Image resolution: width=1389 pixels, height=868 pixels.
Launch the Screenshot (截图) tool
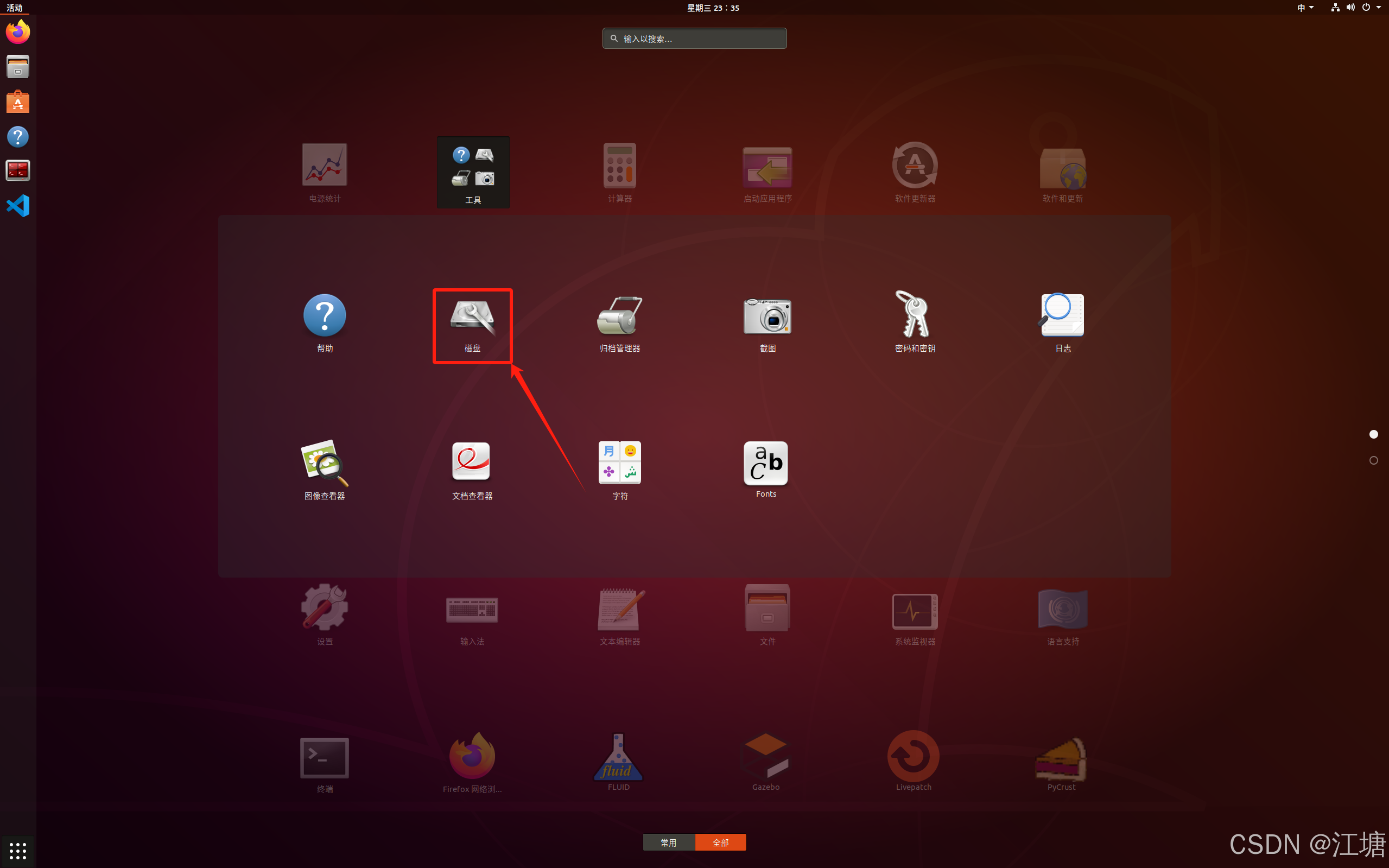767,318
